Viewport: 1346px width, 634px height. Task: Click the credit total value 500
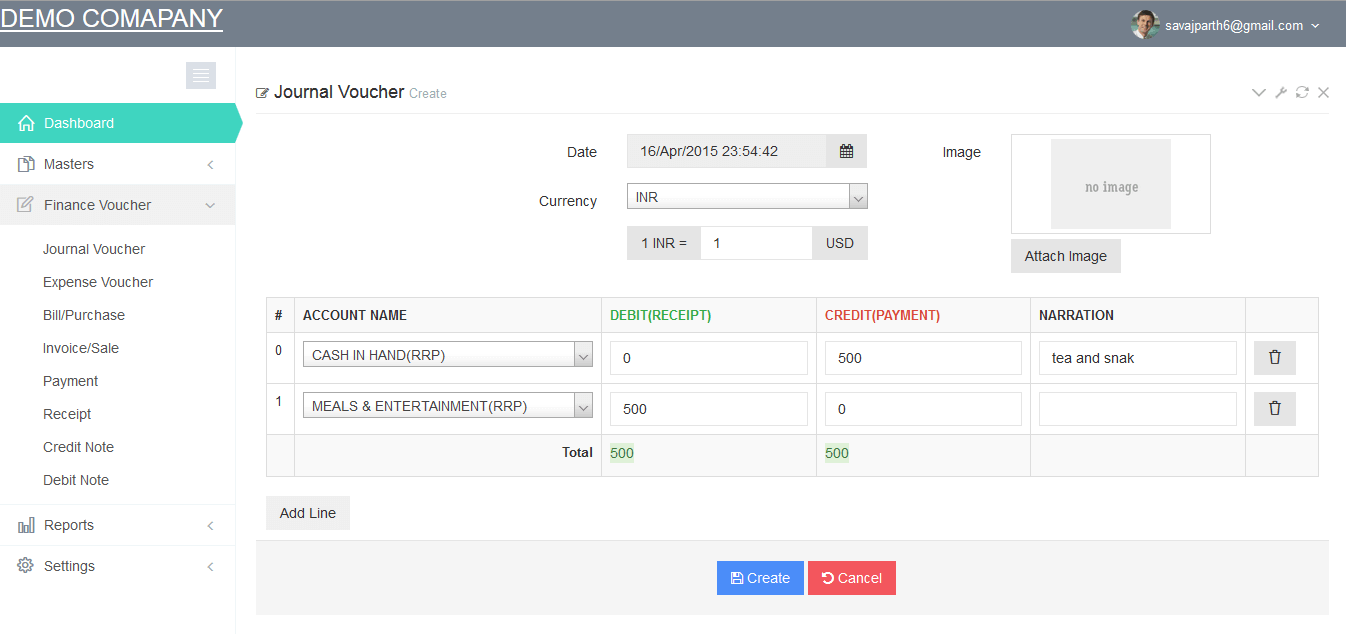pos(837,453)
